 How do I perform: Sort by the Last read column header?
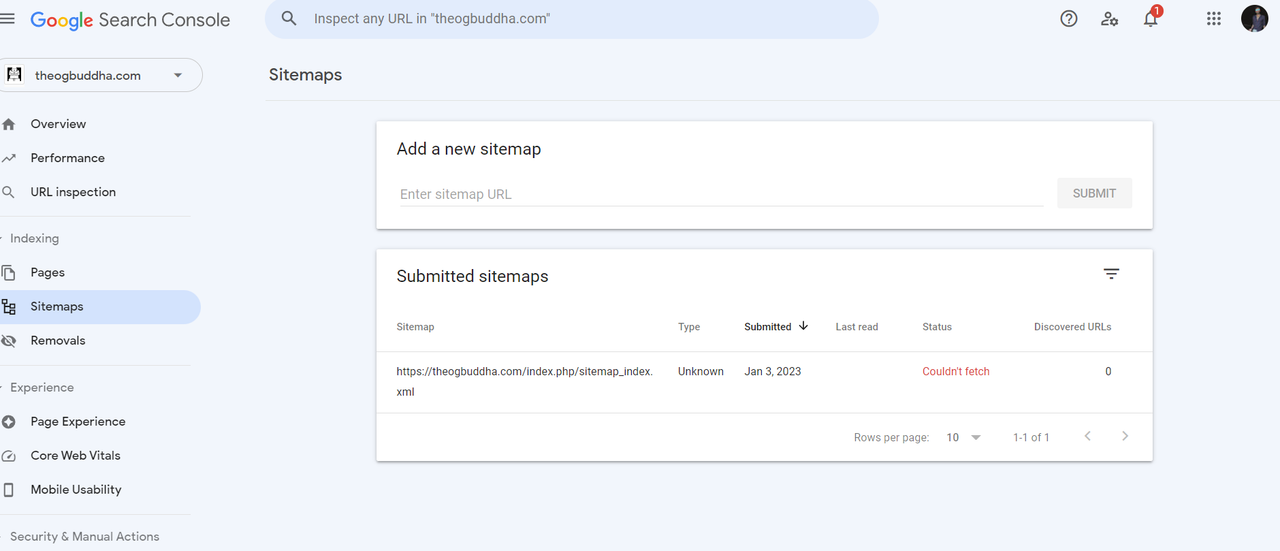(857, 327)
